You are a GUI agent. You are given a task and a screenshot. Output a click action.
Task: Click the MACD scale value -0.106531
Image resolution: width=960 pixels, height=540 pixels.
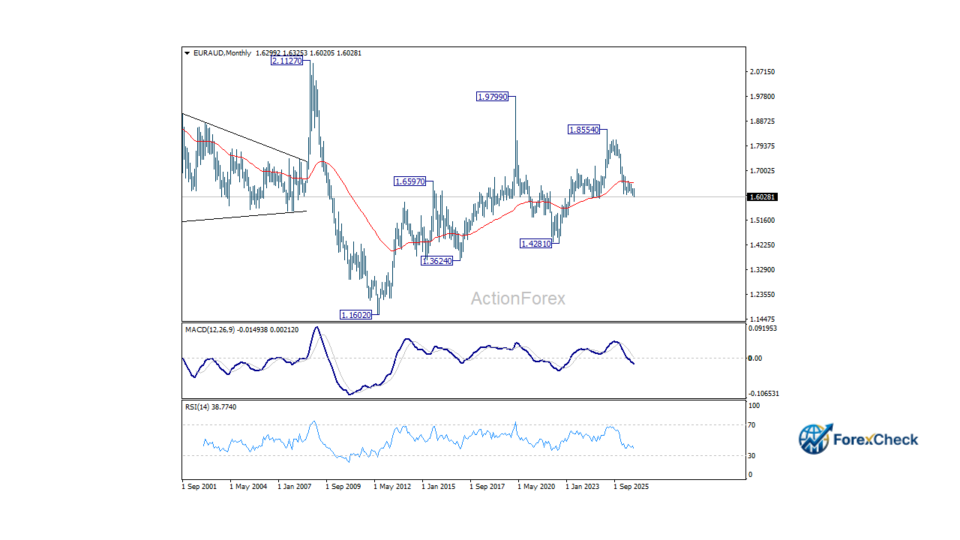pyautogui.click(x=763, y=394)
